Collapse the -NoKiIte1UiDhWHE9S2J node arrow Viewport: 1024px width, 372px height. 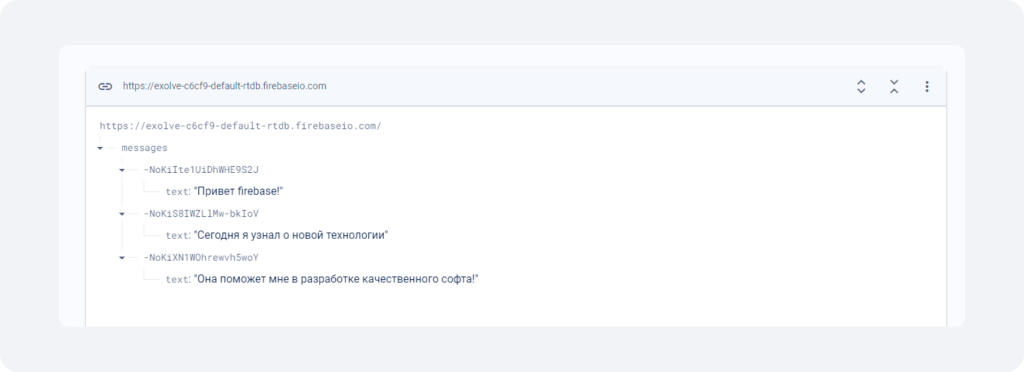121,170
